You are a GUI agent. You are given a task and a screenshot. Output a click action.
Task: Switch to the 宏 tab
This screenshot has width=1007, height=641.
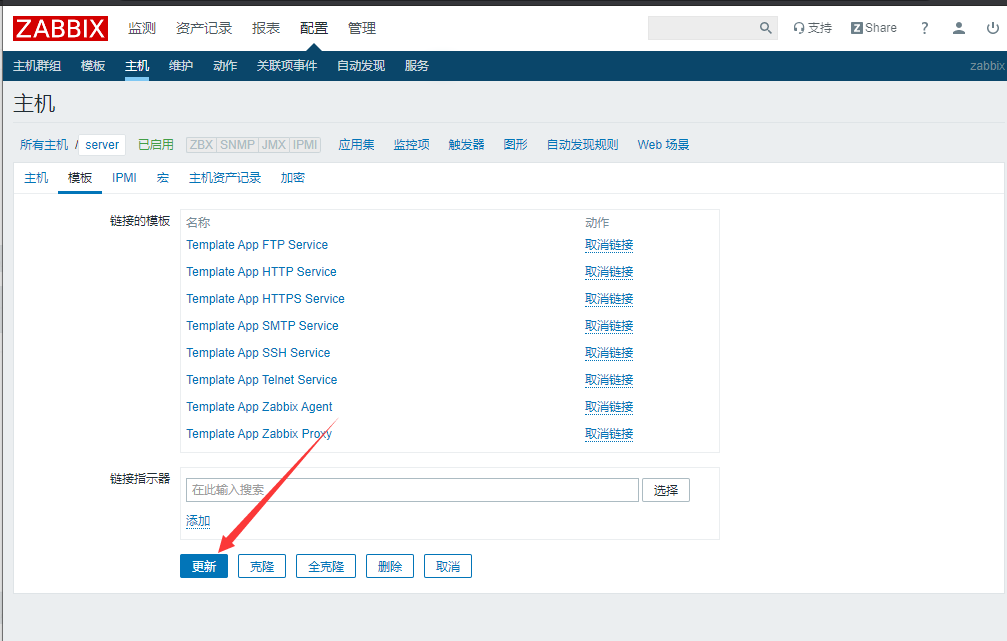tap(163, 178)
